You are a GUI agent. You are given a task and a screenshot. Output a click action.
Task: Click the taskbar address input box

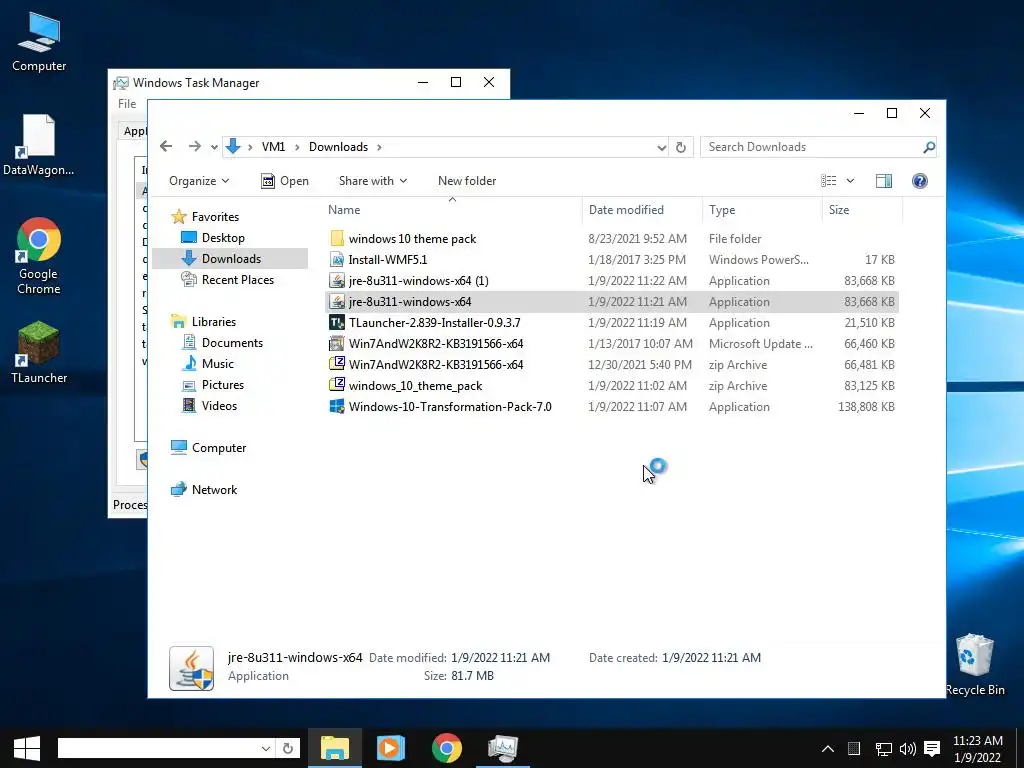point(158,748)
